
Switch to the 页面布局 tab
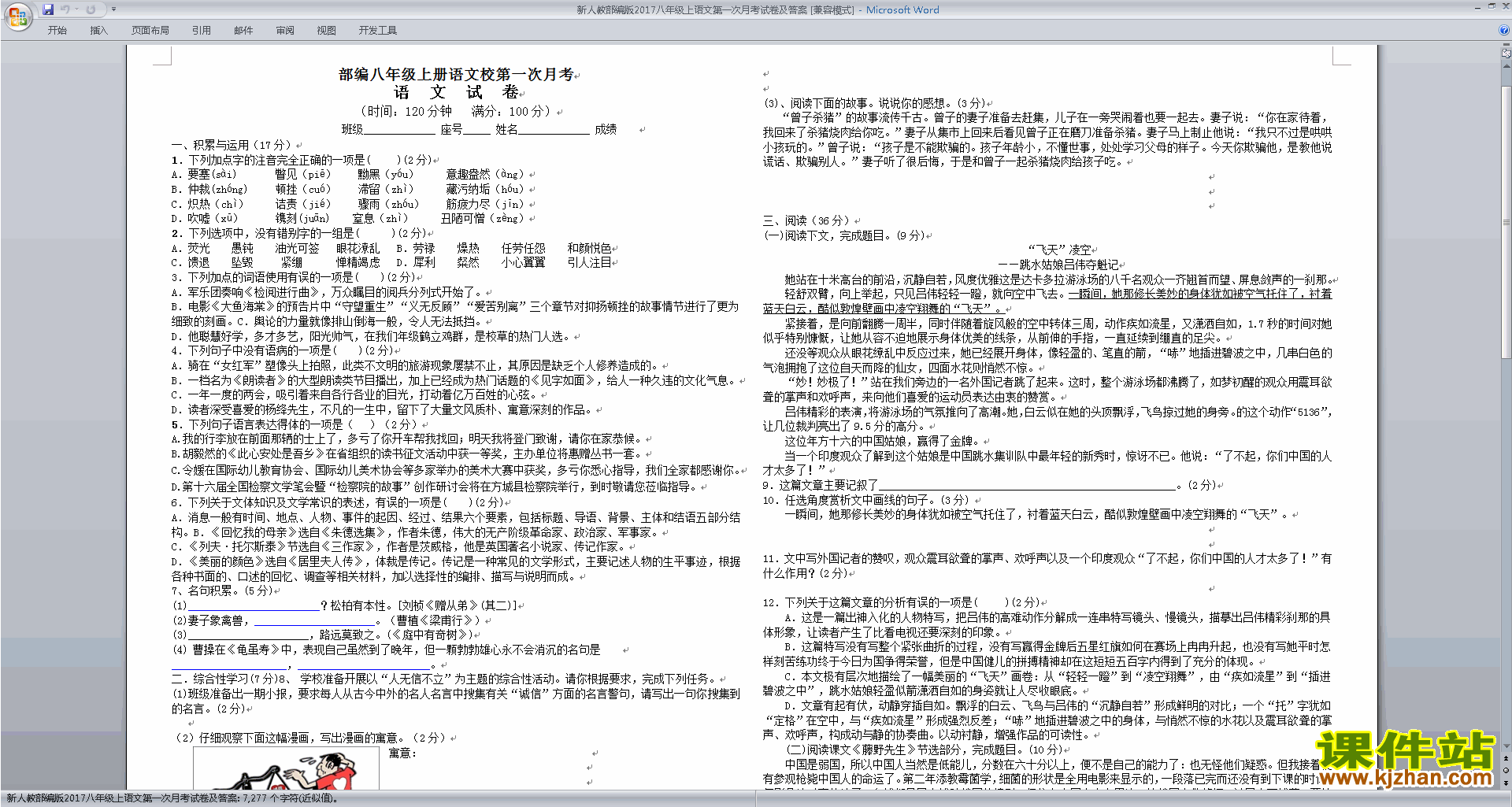(150, 31)
